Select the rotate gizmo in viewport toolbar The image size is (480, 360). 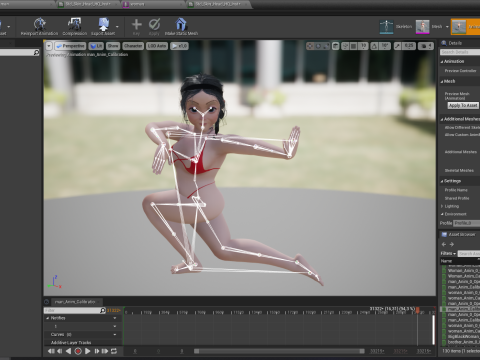[x=318, y=46]
